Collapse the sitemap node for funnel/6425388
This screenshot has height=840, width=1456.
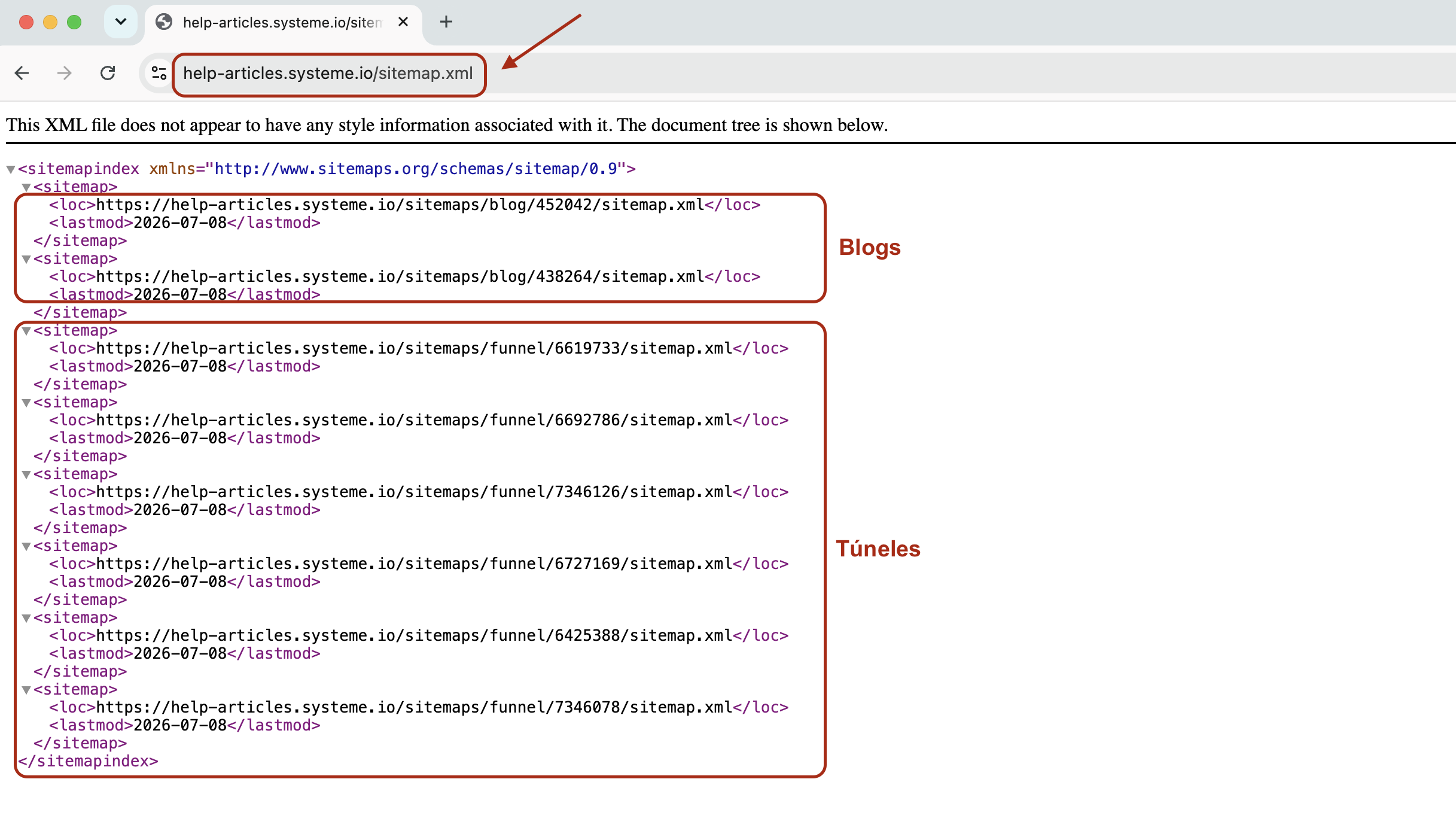(26, 618)
